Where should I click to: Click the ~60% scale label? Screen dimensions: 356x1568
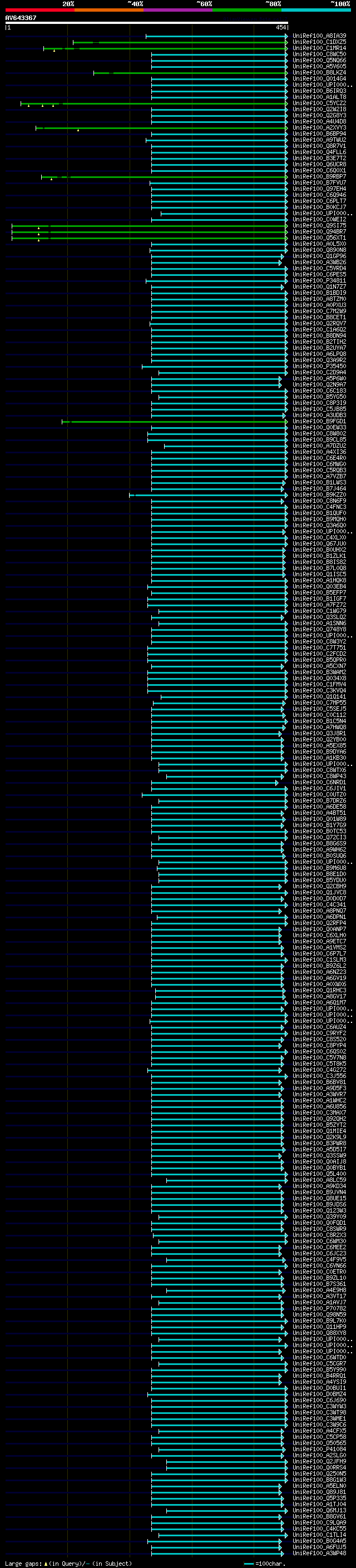(204, 4)
